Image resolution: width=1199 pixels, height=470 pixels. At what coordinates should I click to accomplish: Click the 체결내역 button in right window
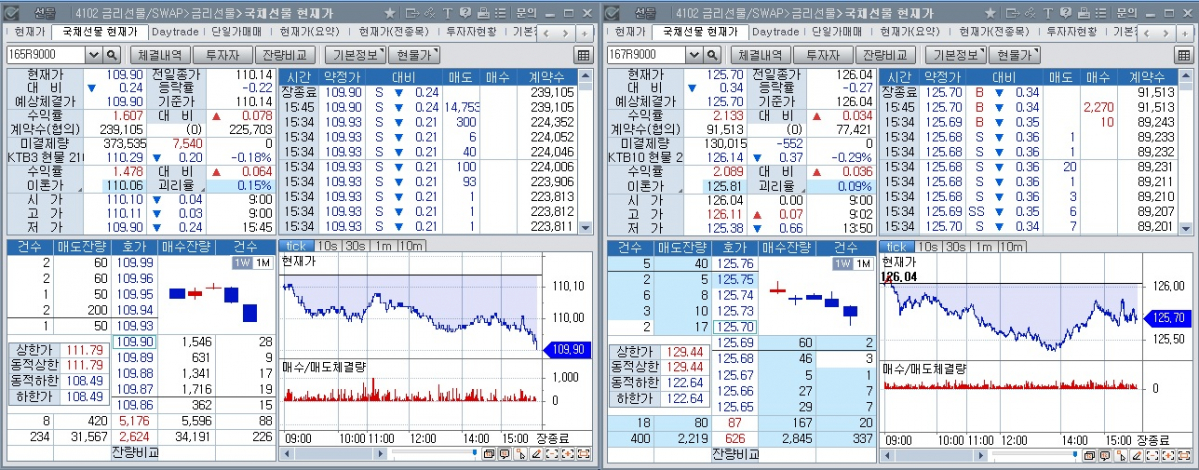point(759,54)
